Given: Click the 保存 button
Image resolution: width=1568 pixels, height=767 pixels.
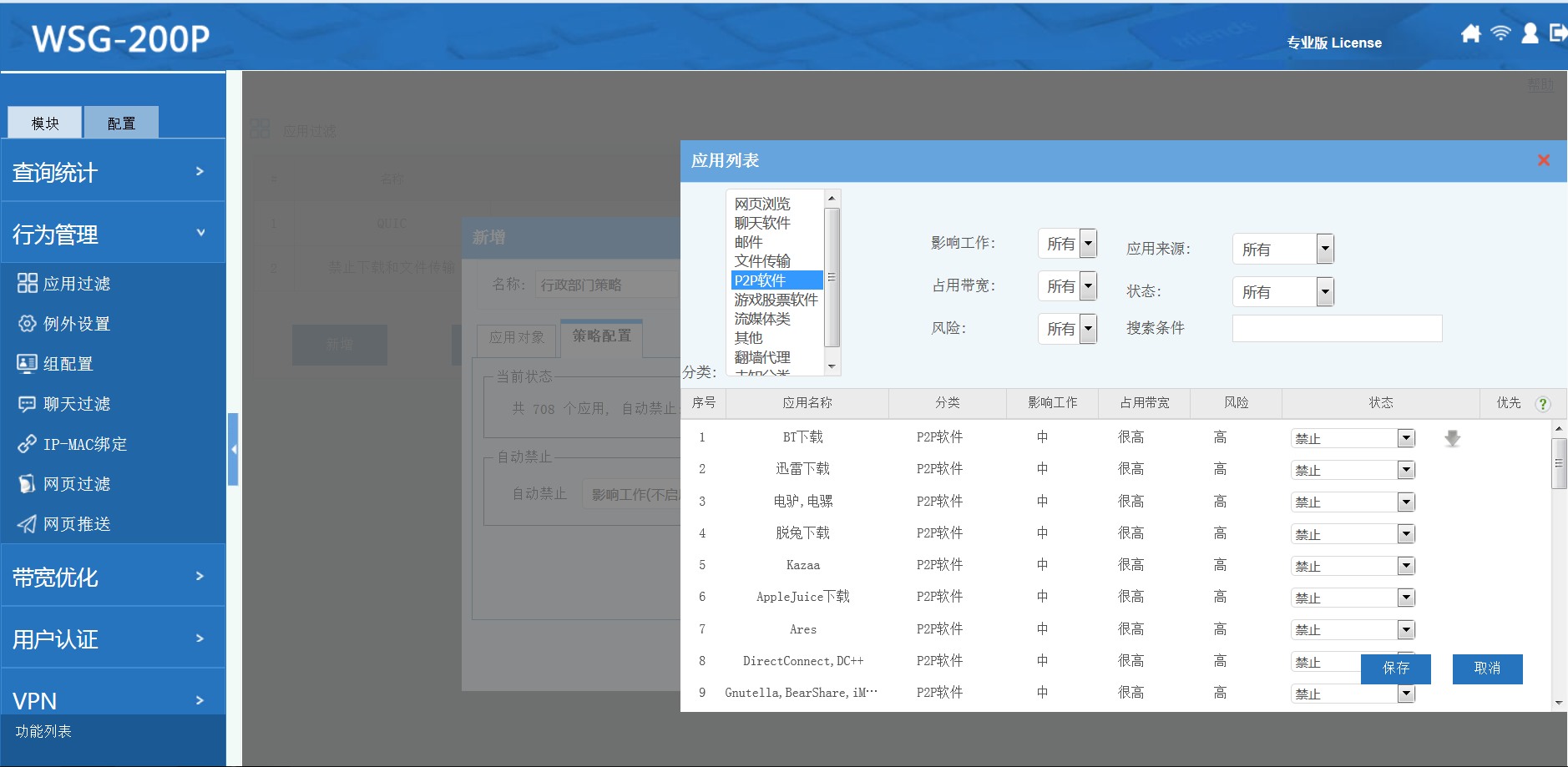Looking at the screenshot, I should pos(1395,669).
